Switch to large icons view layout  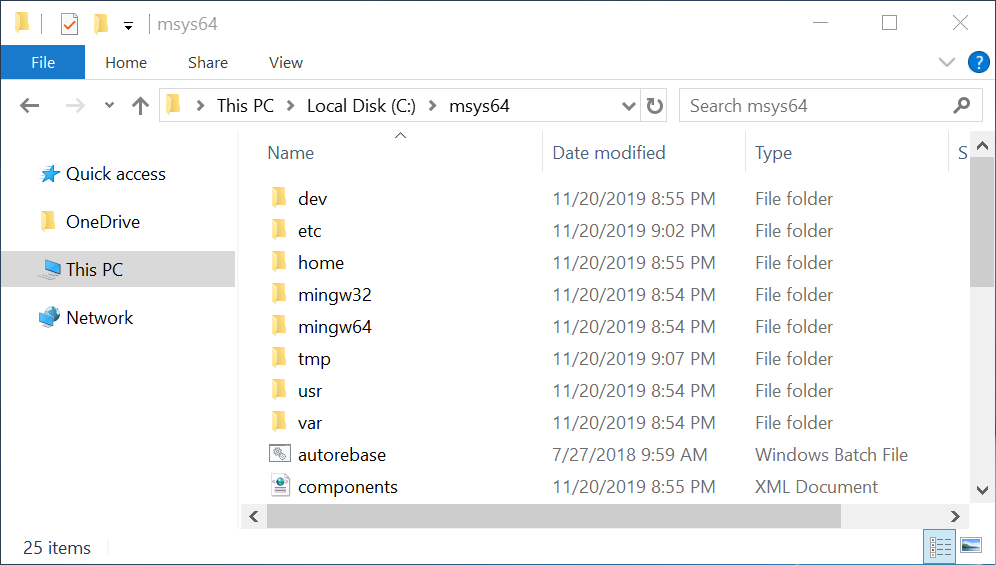pyautogui.click(x=970, y=546)
